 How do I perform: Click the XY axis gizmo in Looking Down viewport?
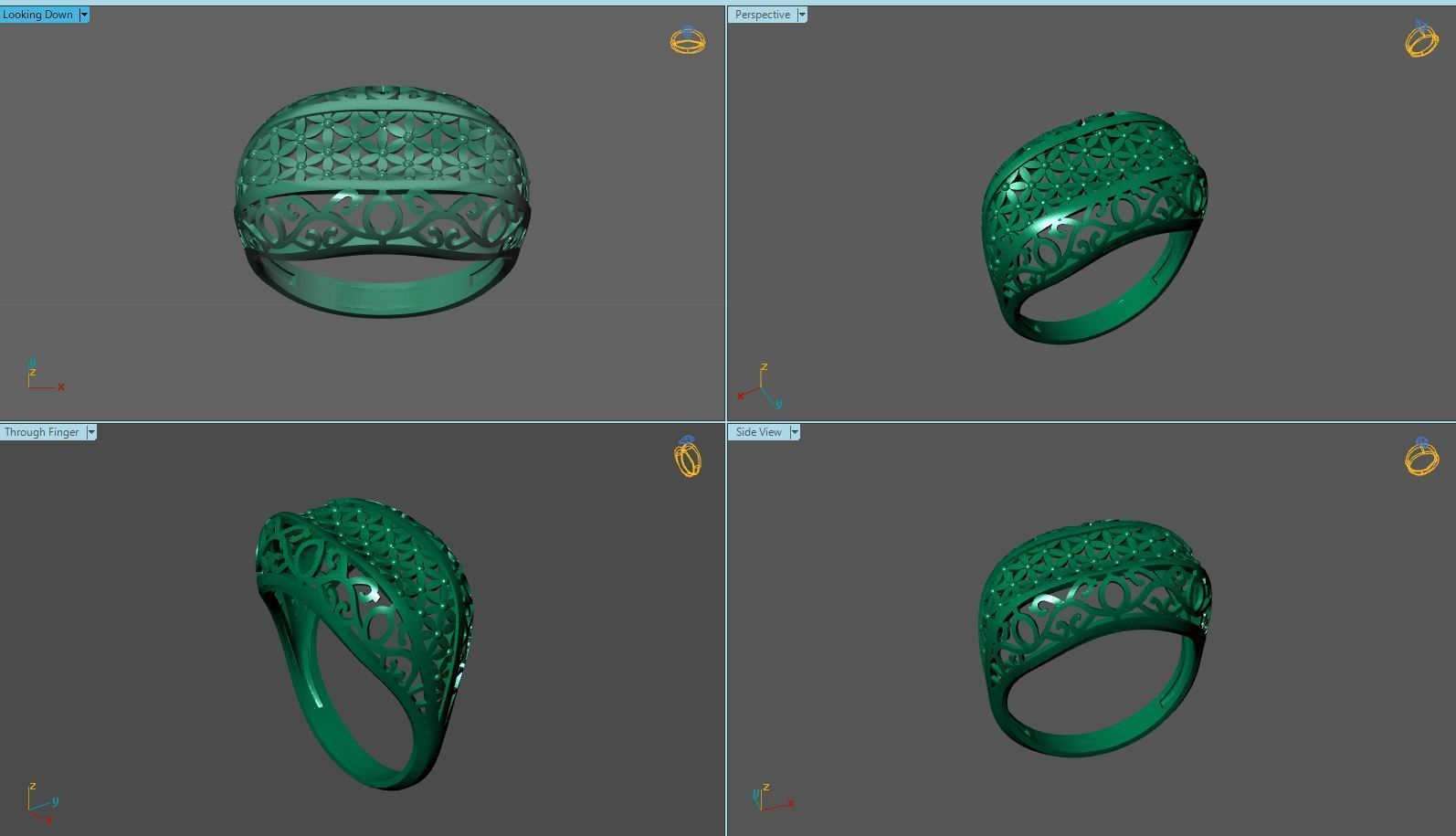pos(44,376)
